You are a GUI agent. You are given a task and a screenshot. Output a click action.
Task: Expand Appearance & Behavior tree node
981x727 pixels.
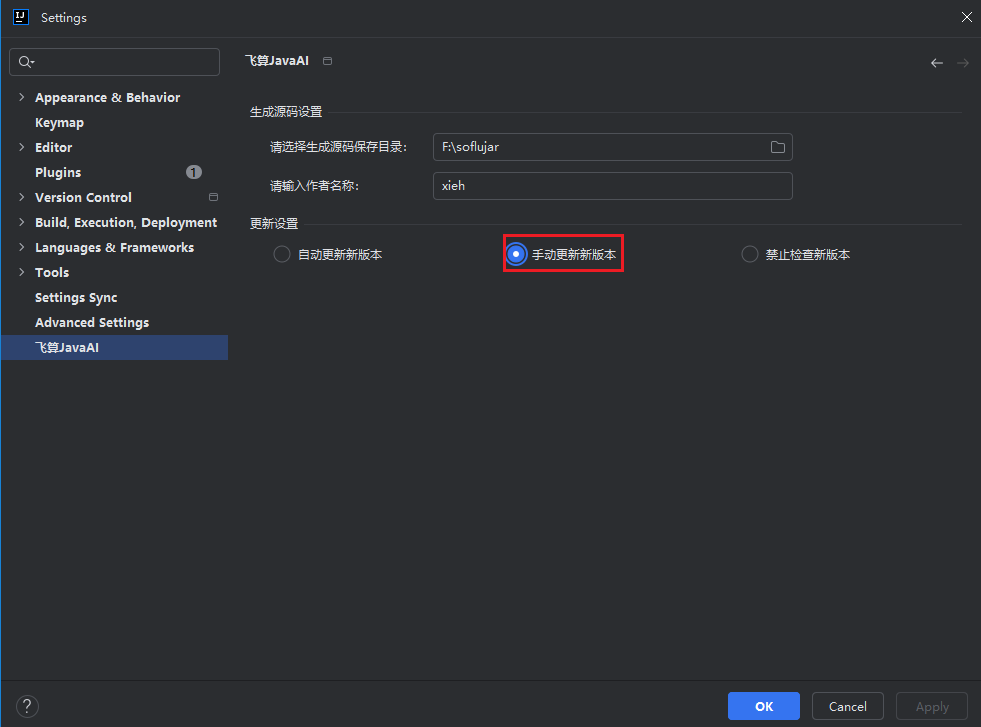coord(22,97)
